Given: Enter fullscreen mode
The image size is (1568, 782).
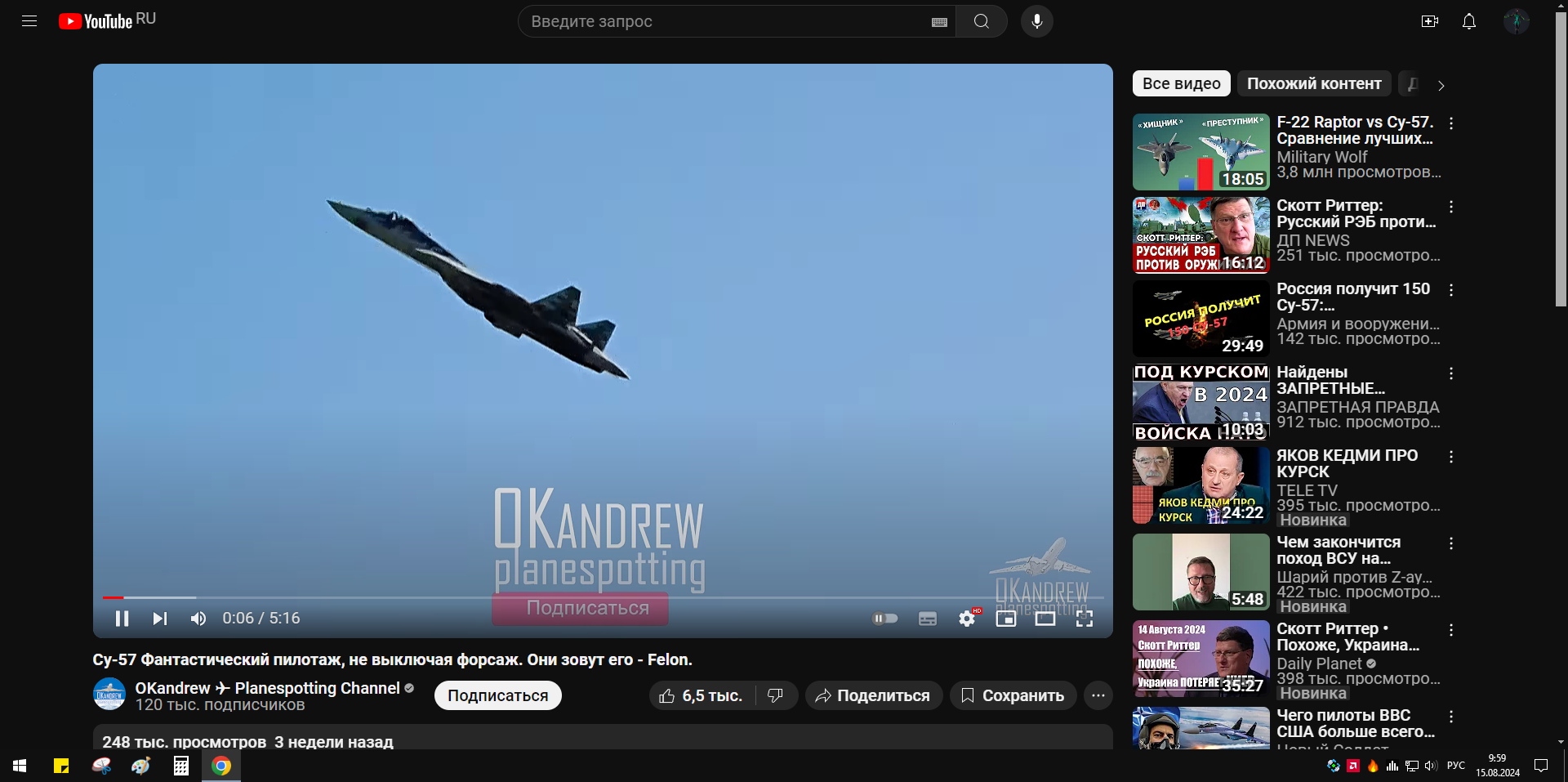Looking at the screenshot, I should click(x=1085, y=619).
